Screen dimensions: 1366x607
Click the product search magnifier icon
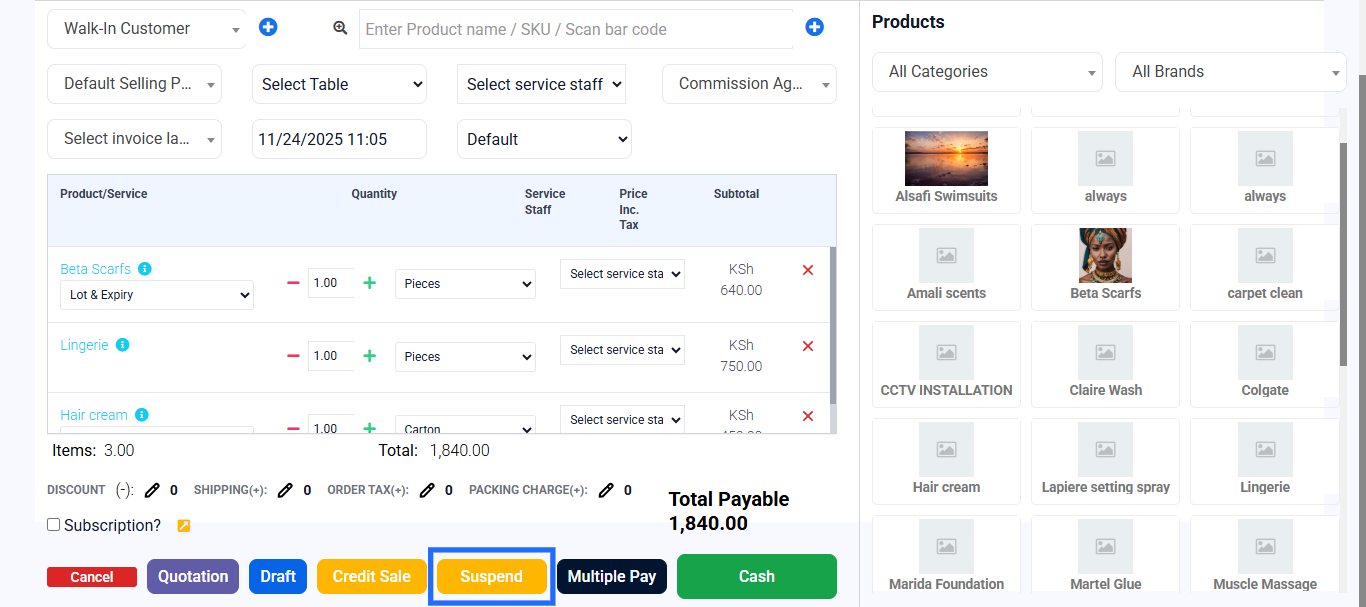coord(340,28)
